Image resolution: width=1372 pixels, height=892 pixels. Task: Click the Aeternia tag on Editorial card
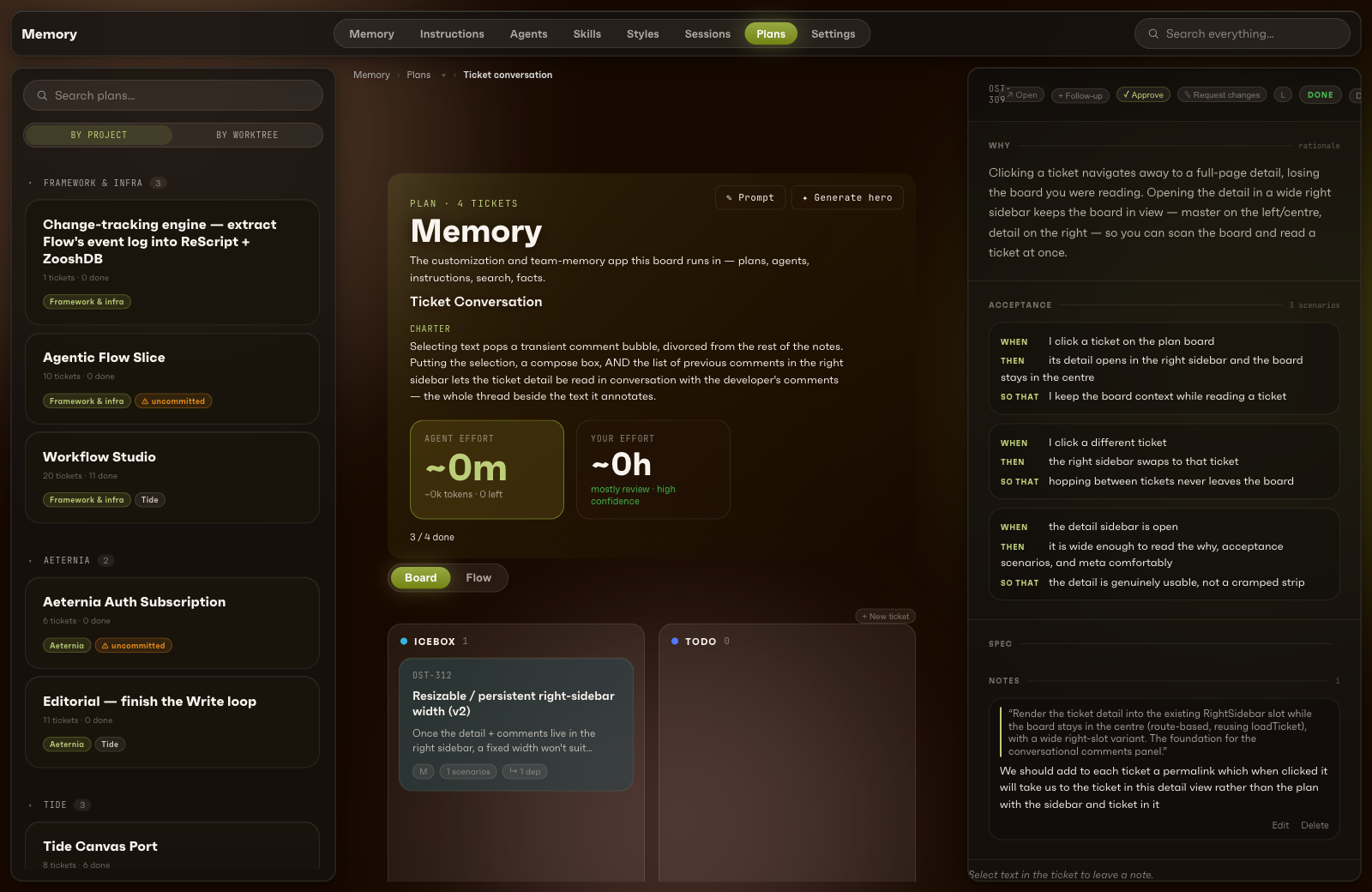pyautogui.click(x=67, y=744)
